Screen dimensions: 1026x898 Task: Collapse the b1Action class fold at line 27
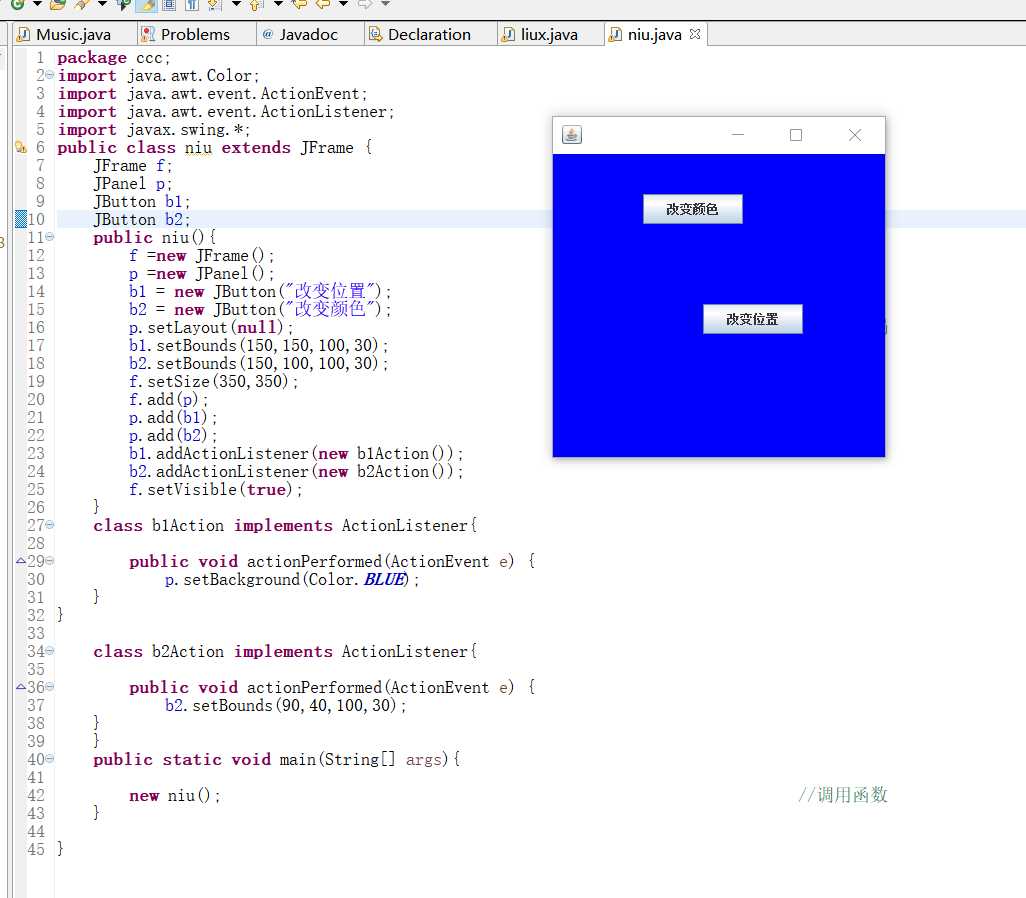click(50, 525)
